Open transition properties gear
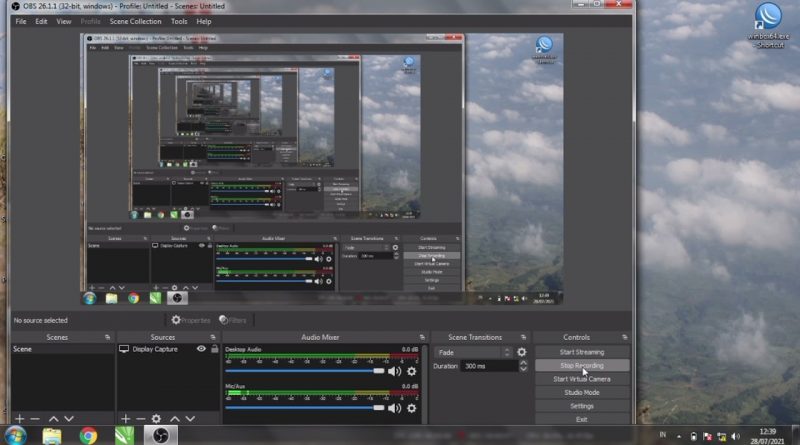800x445 pixels. click(x=521, y=352)
